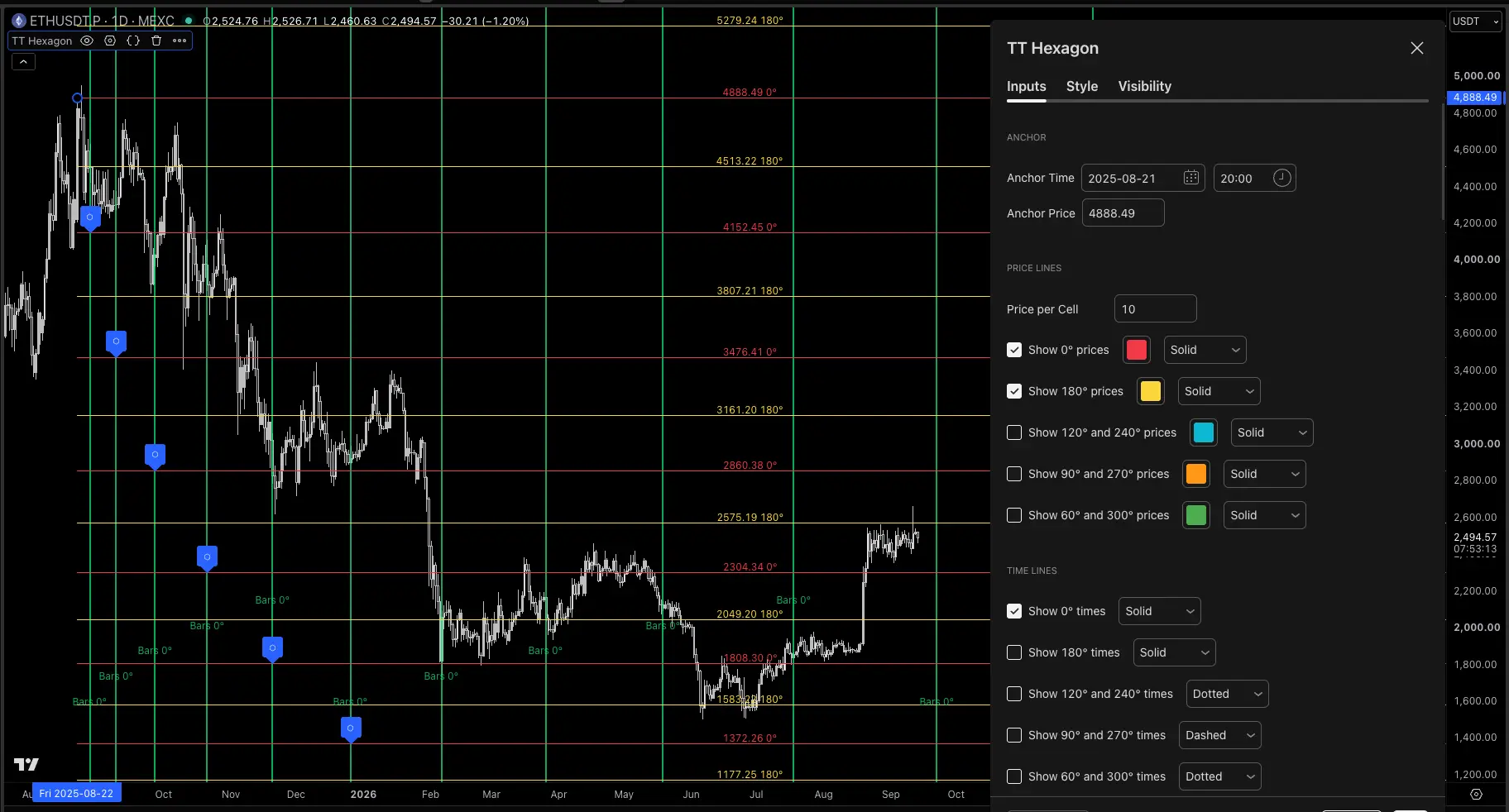This screenshot has height=812, width=1509.
Task: Click the ETHUSDT.P 1D MEXC symbol title
Action: tap(103, 21)
